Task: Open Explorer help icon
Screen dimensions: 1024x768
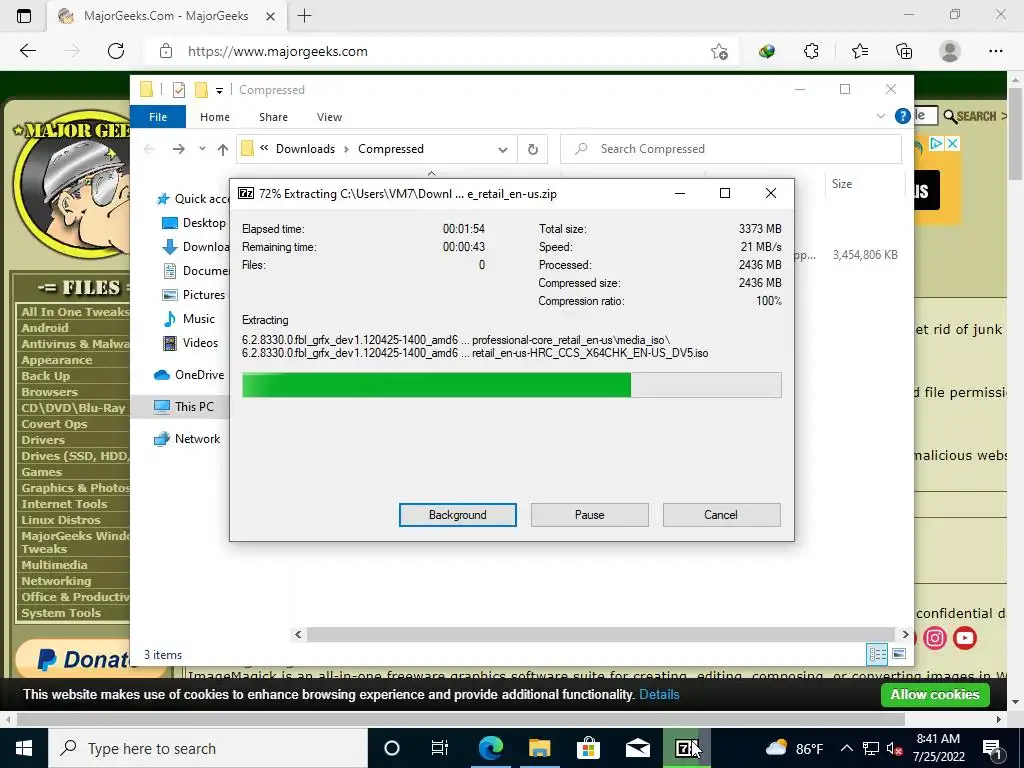Action: tap(902, 116)
